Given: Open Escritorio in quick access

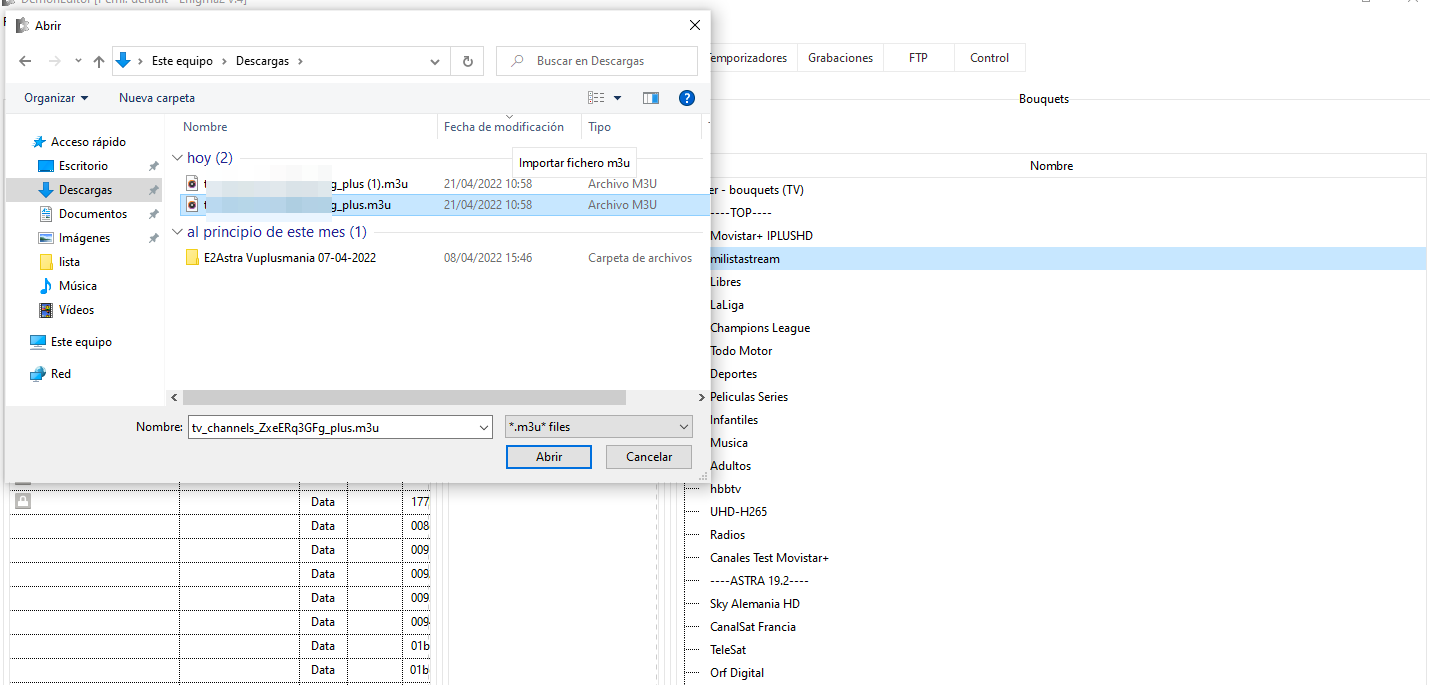Looking at the screenshot, I should click(83, 166).
